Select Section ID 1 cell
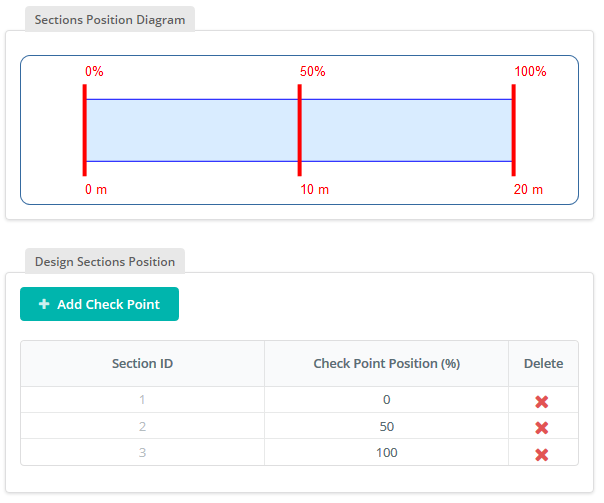This screenshot has width=604, height=503. click(142, 399)
